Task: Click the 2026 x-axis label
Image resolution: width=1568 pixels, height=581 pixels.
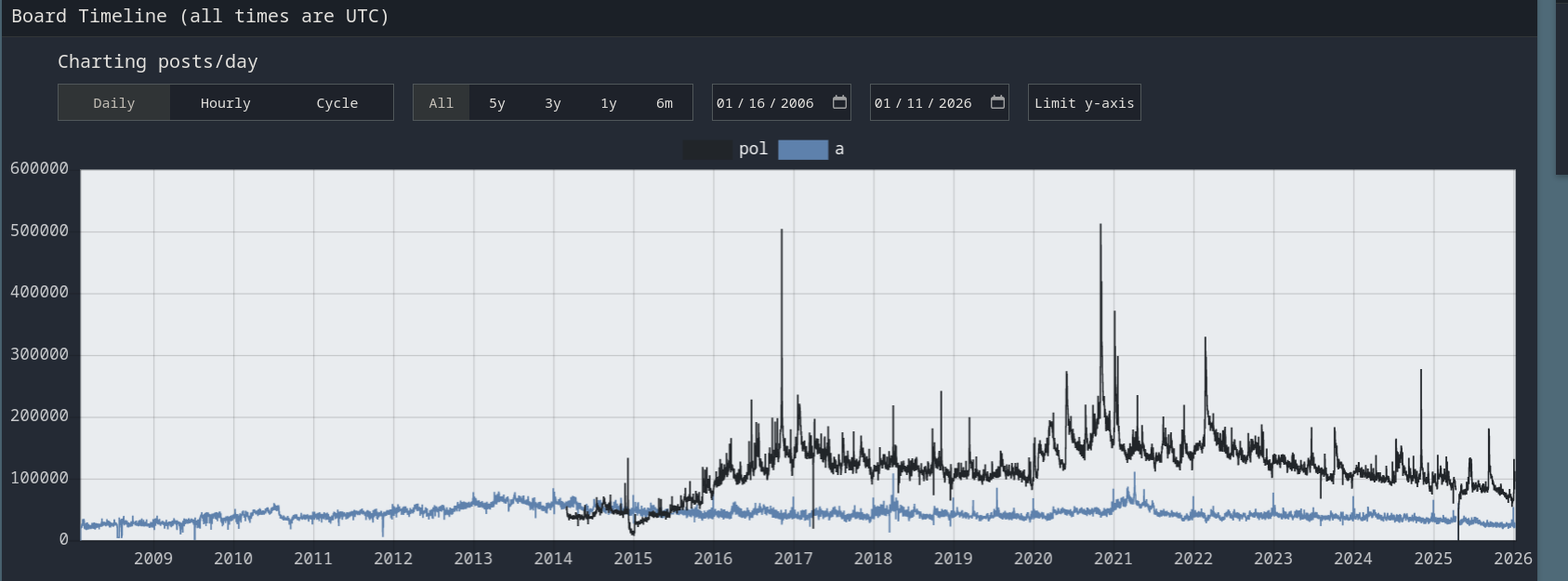Action: pos(1512,559)
